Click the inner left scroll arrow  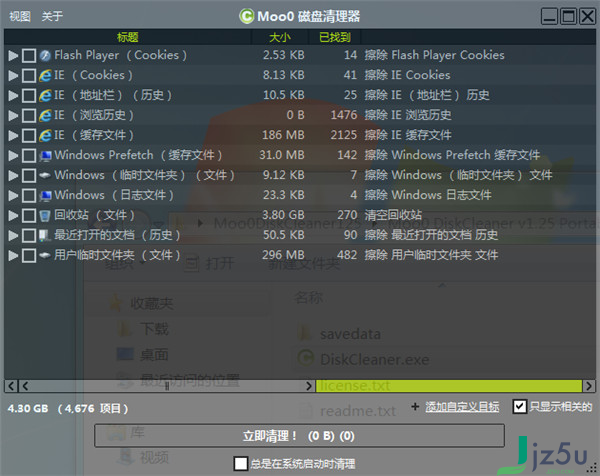[25, 386]
